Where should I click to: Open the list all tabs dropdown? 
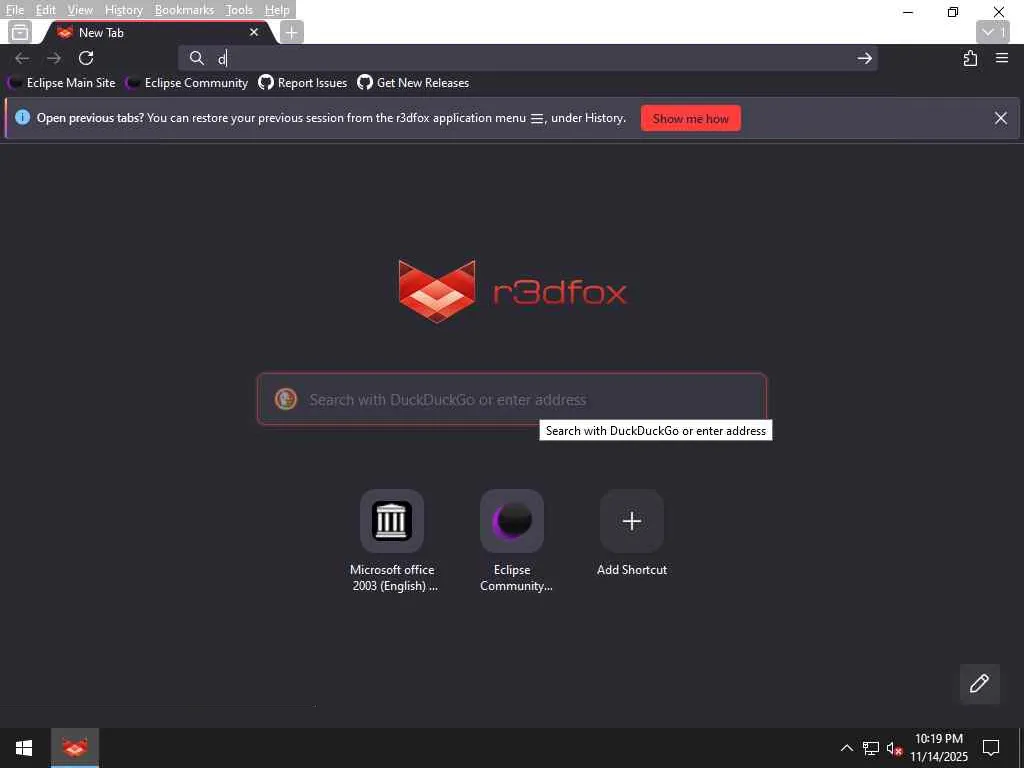pos(993,32)
